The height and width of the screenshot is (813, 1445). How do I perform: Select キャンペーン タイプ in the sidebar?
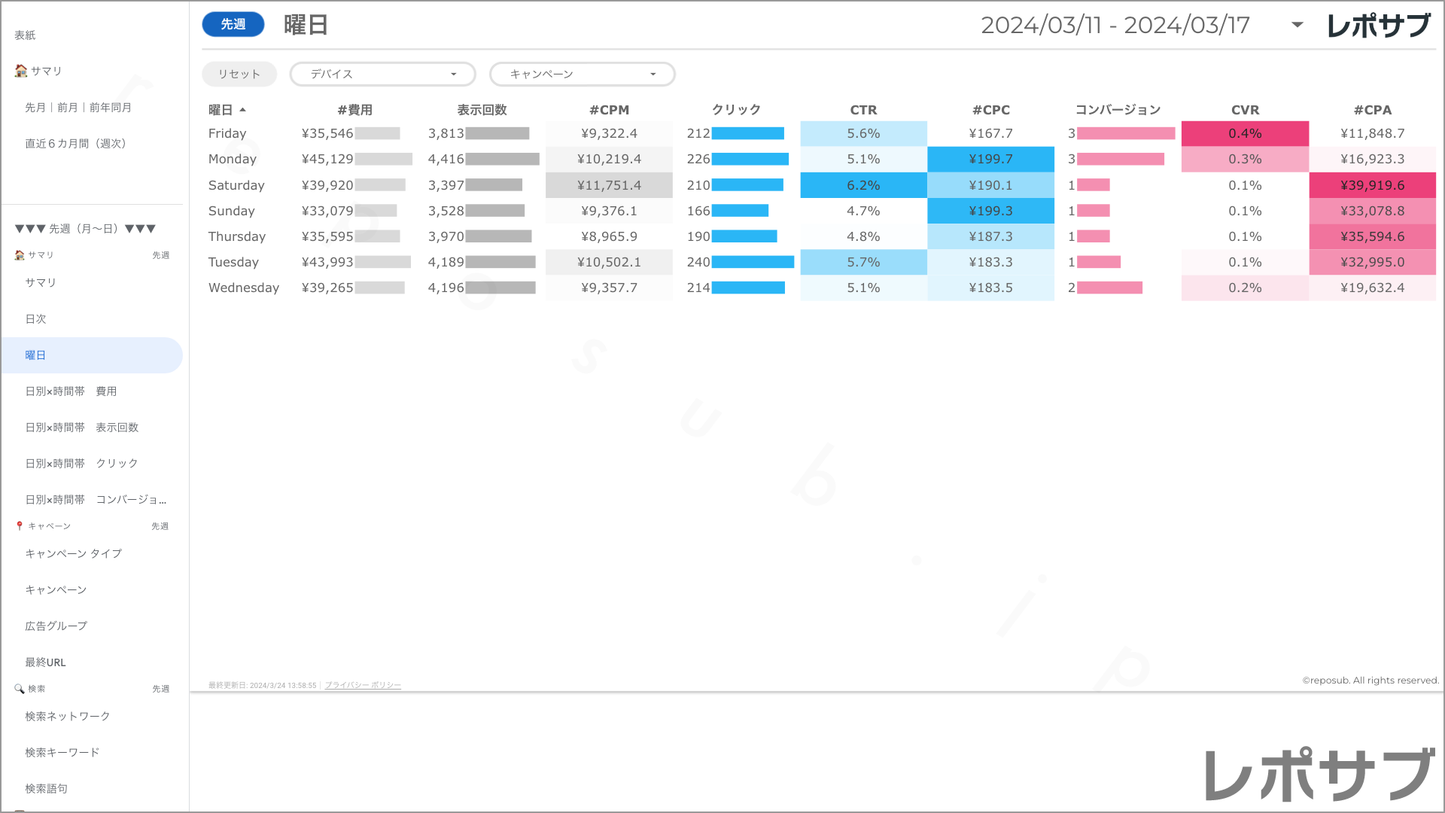point(73,554)
